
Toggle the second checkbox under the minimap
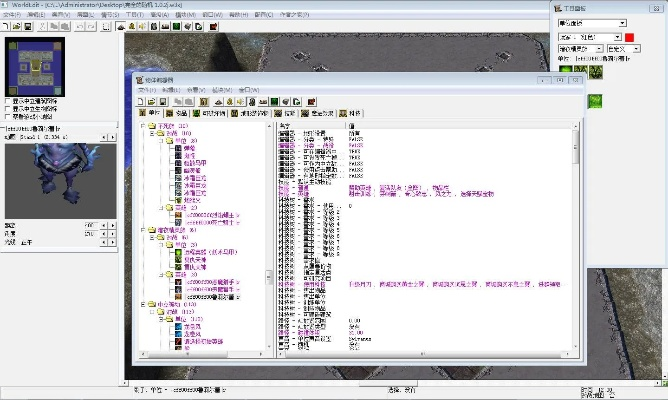coord(8,108)
